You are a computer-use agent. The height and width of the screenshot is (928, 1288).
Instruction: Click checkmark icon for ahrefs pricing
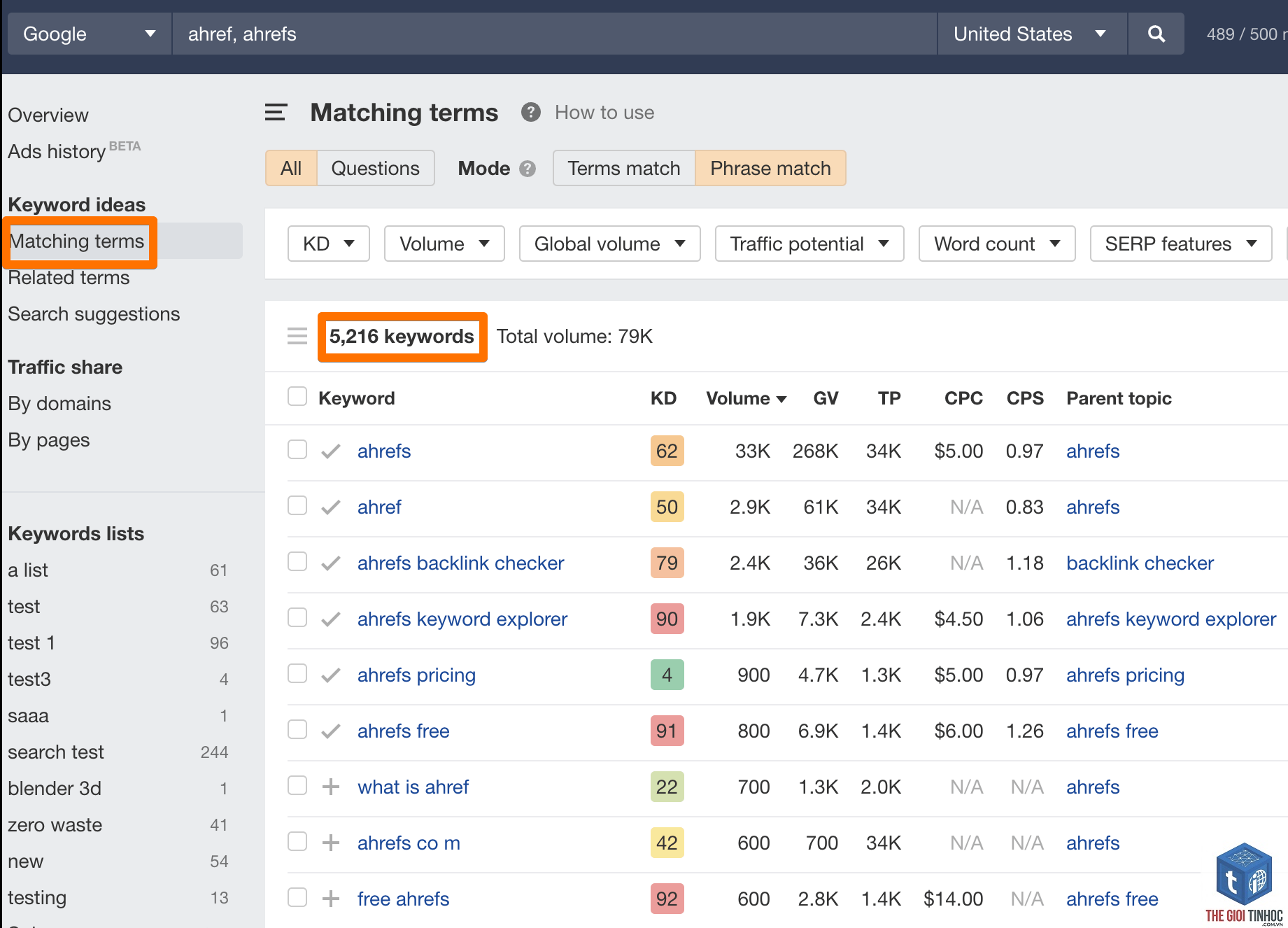pyautogui.click(x=331, y=675)
